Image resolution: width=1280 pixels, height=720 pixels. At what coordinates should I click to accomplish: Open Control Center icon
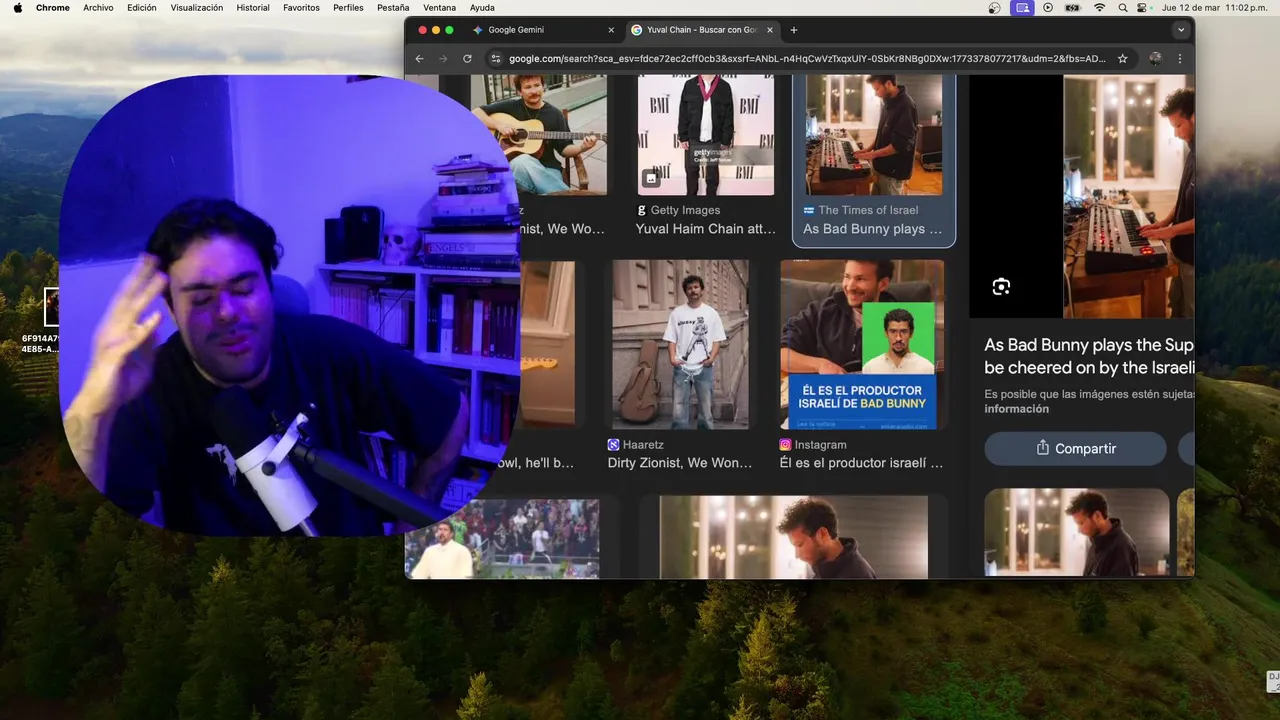1142,8
